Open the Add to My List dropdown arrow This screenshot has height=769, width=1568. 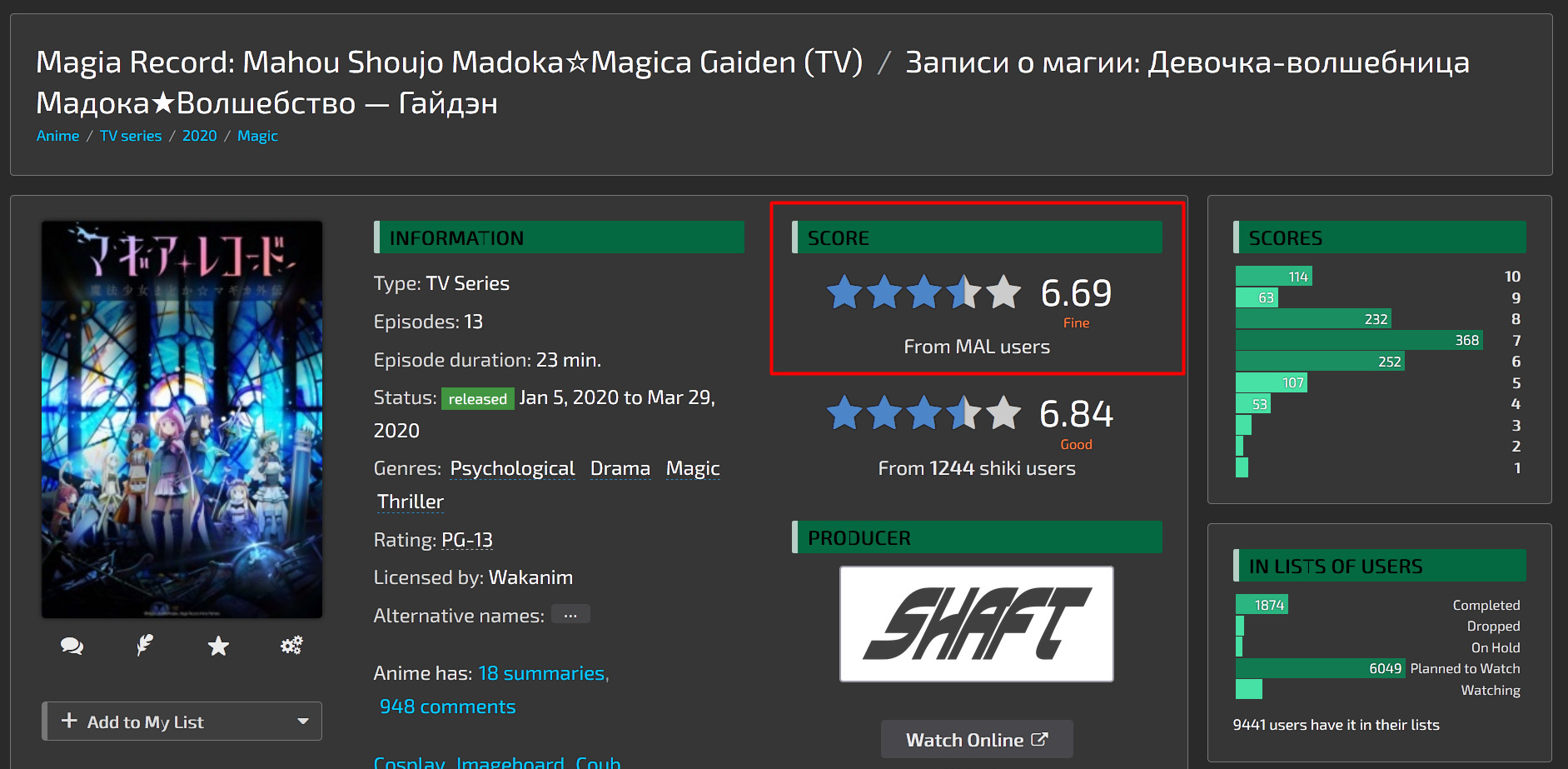pyautogui.click(x=303, y=722)
